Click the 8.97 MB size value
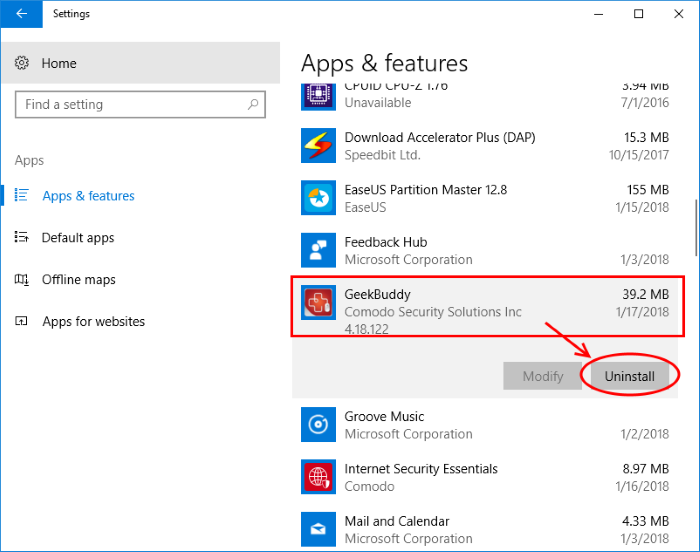This screenshot has height=552, width=700. [646, 468]
